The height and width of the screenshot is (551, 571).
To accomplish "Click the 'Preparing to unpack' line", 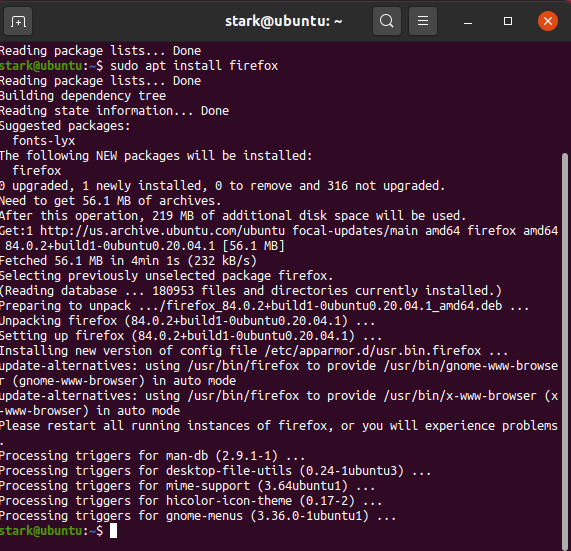I will pos(265,306).
